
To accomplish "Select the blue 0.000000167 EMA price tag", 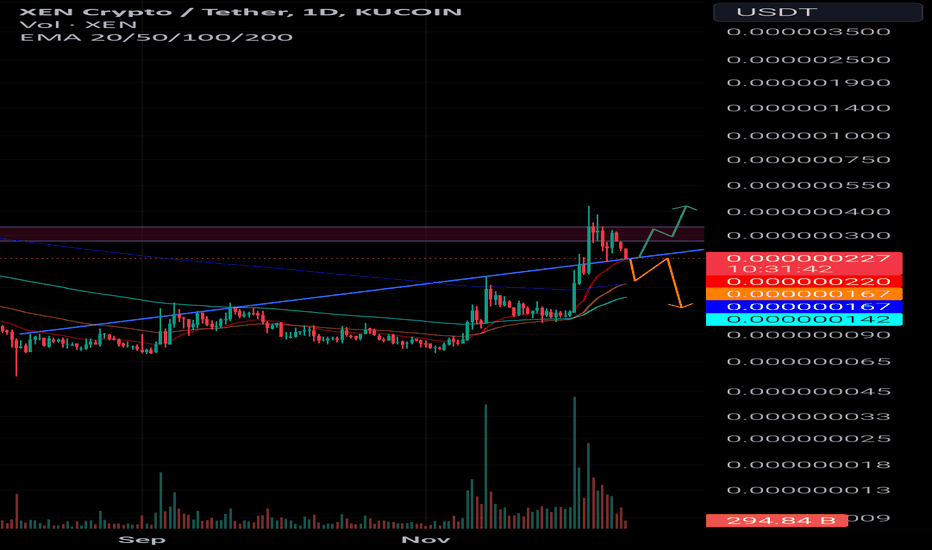I will click(x=804, y=307).
